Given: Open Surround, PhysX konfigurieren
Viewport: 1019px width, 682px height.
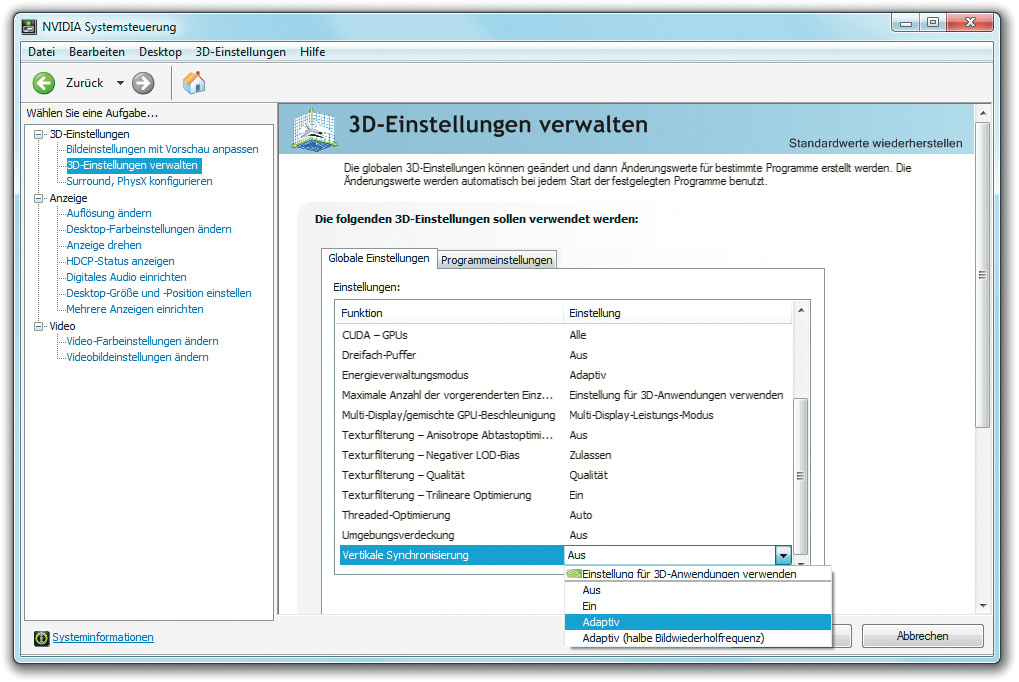Looking at the screenshot, I should point(139,181).
